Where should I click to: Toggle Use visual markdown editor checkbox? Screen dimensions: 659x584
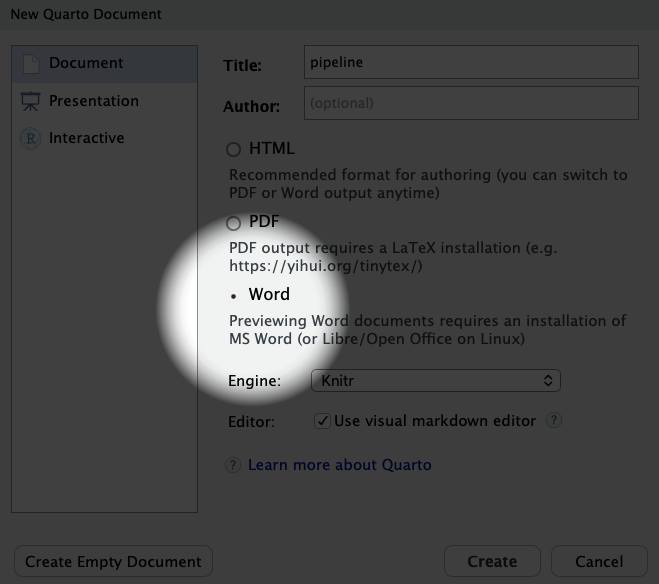tap(322, 421)
